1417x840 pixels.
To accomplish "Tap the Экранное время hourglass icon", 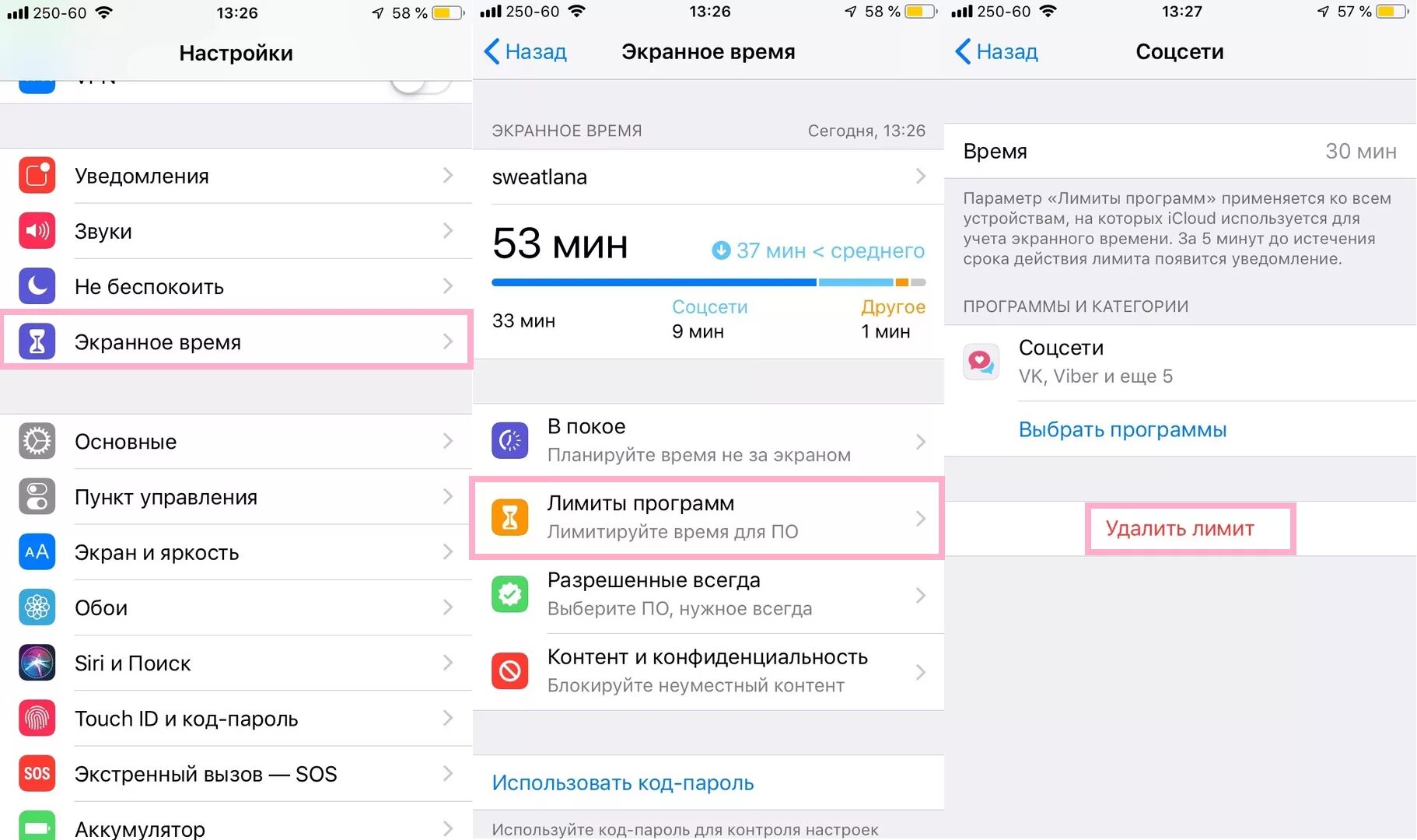I will (x=37, y=341).
